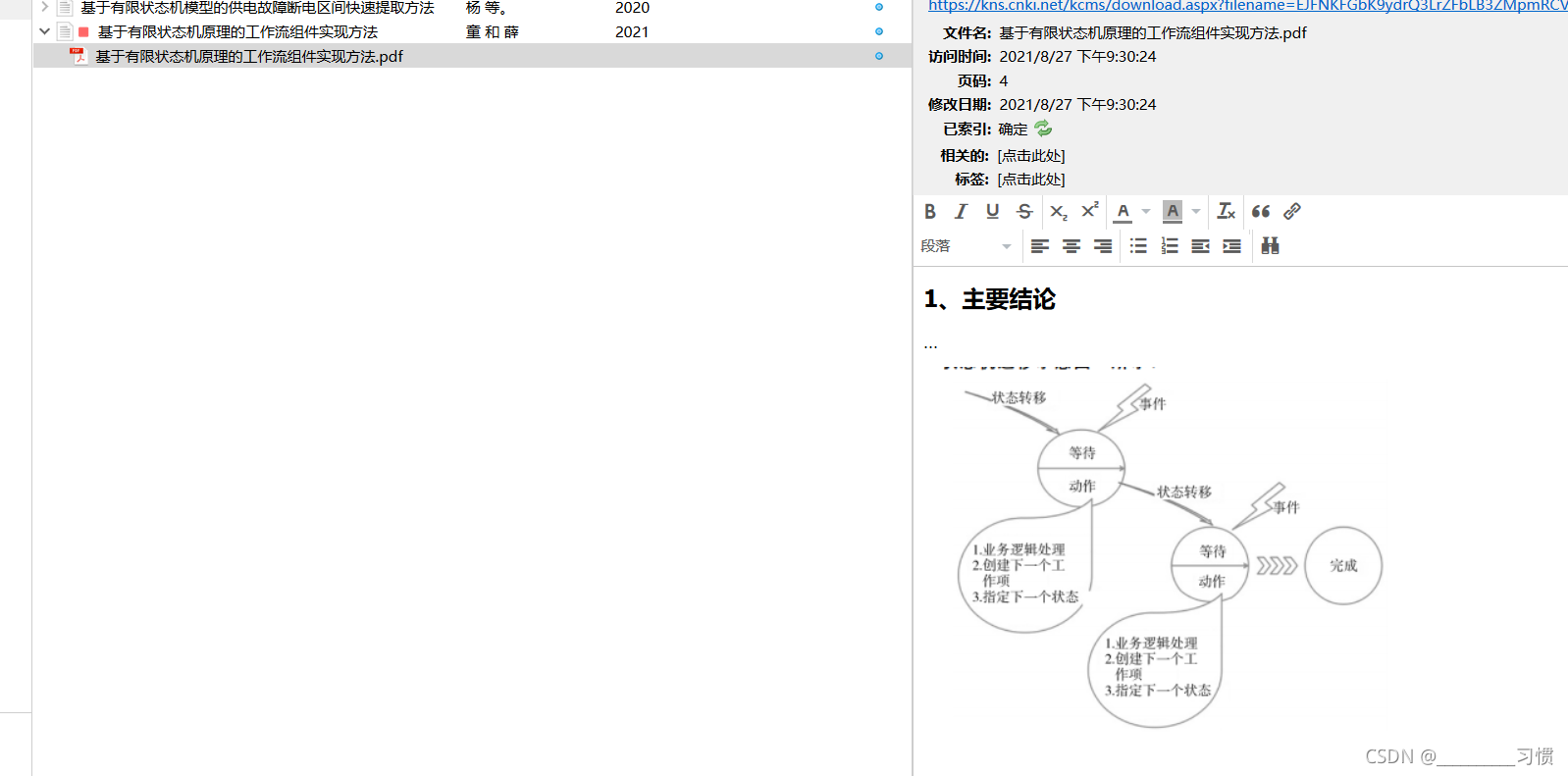Click the 相关的 [点击此处] link
Image resolution: width=1568 pixels, height=776 pixels.
click(1031, 155)
